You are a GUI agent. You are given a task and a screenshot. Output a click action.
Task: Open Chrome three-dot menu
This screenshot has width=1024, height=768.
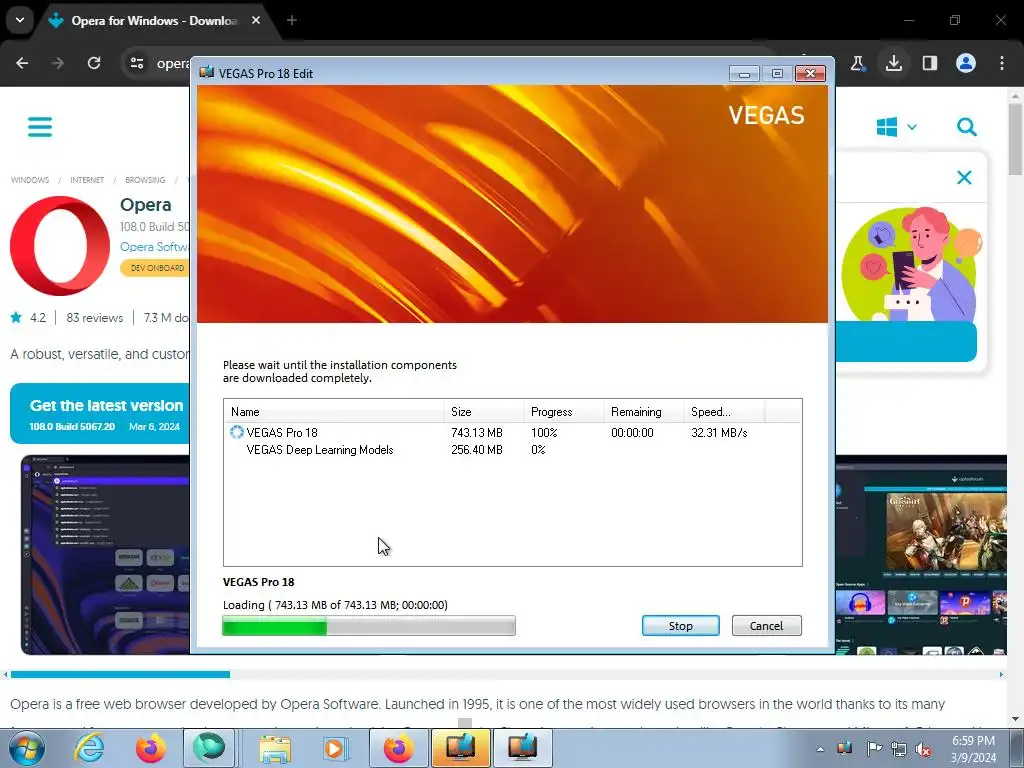click(1002, 63)
